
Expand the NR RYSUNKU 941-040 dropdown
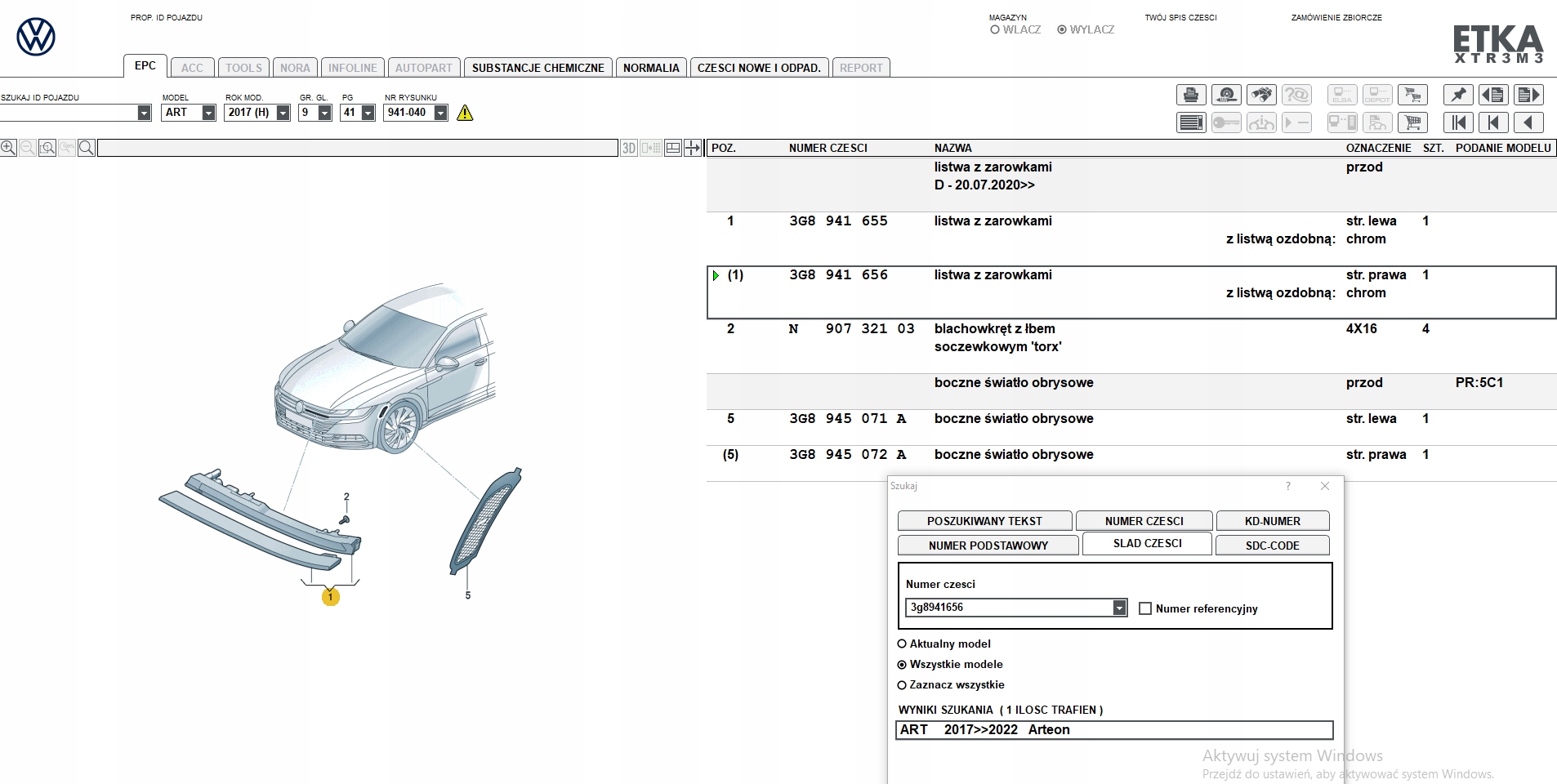[440, 113]
